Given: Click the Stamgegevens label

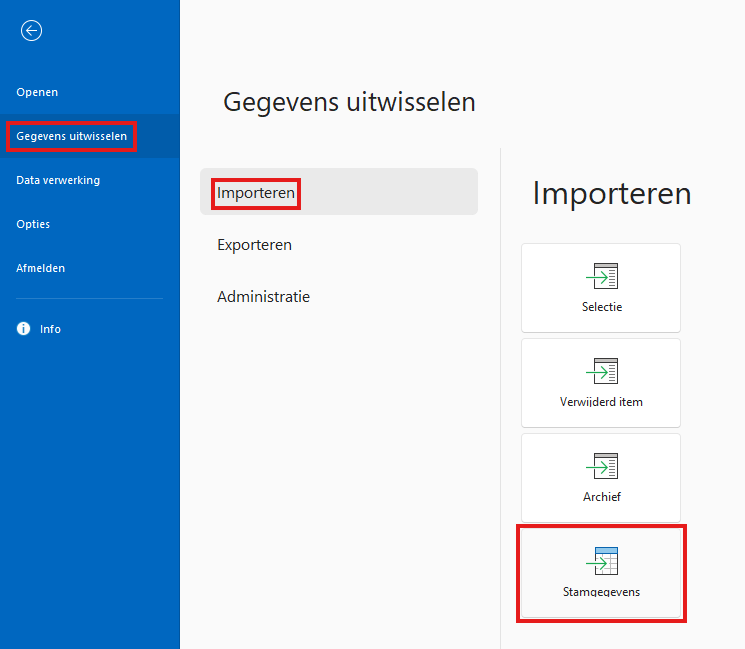Looking at the screenshot, I should [x=601, y=592].
